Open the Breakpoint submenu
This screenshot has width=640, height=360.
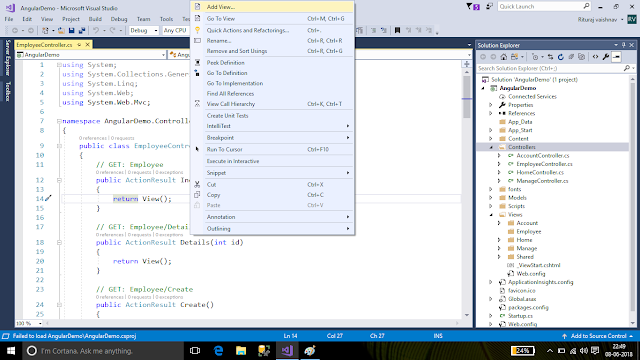pos(272,138)
